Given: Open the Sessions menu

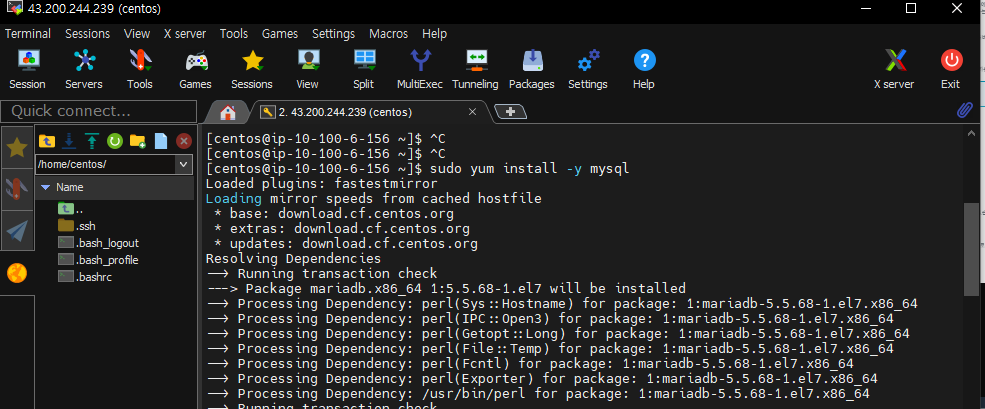Looking at the screenshot, I should tap(87, 34).
